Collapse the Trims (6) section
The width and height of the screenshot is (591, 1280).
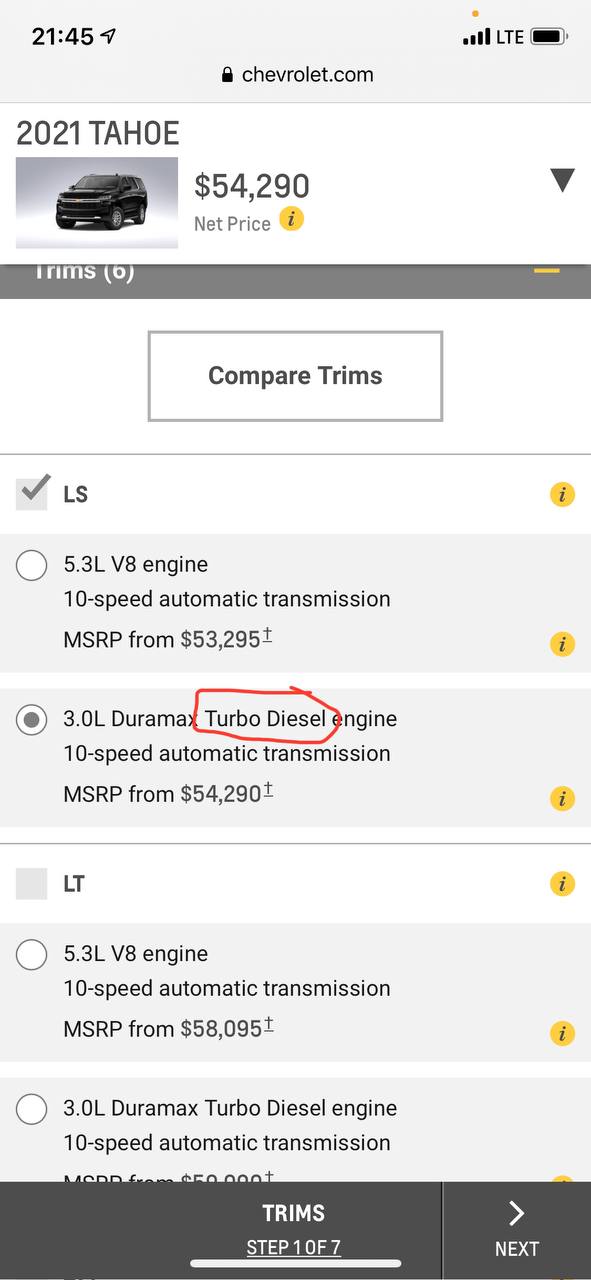point(546,270)
